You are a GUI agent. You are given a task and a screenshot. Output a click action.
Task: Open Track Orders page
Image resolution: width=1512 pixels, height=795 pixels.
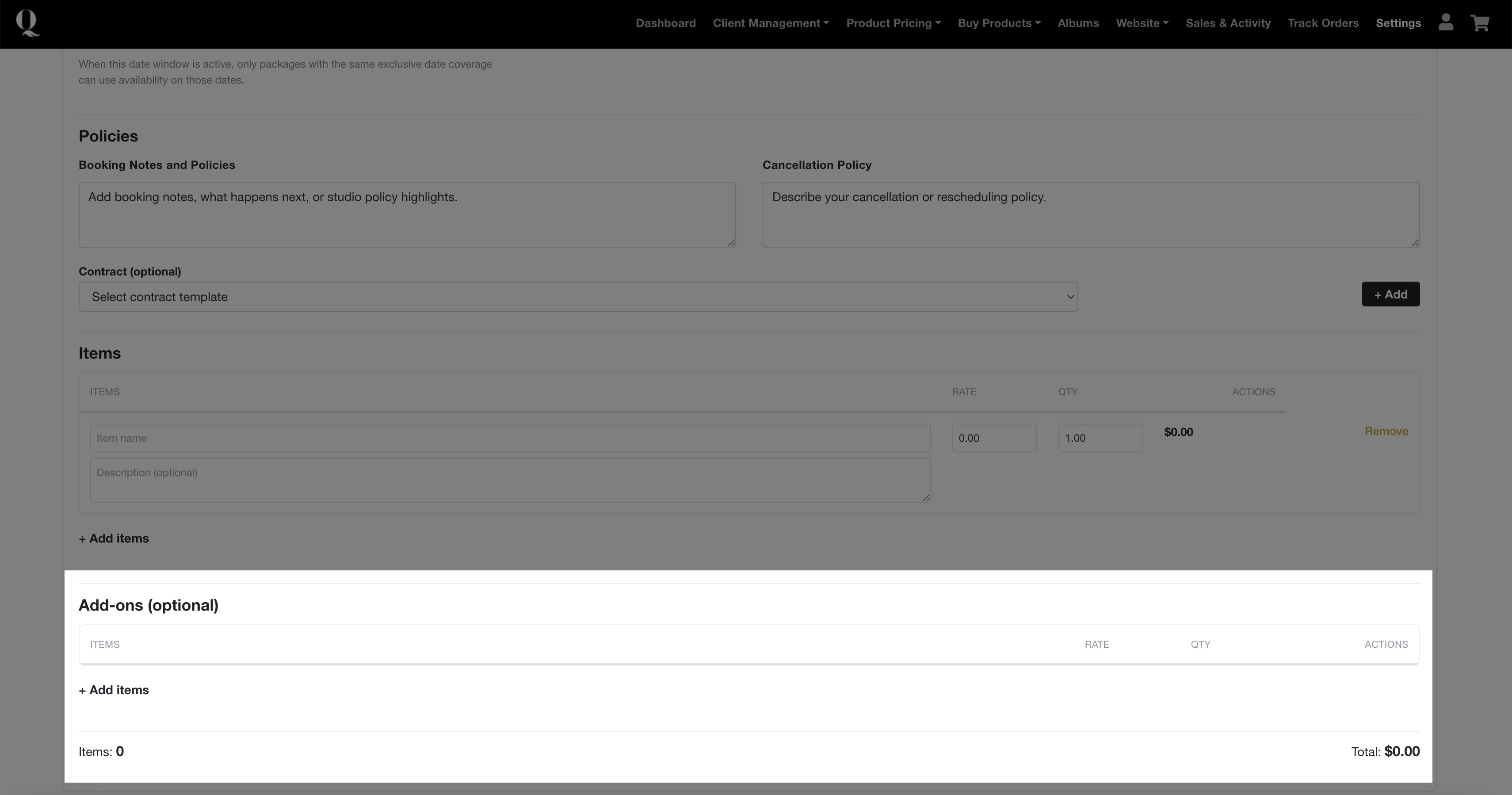tap(1323, 23)
